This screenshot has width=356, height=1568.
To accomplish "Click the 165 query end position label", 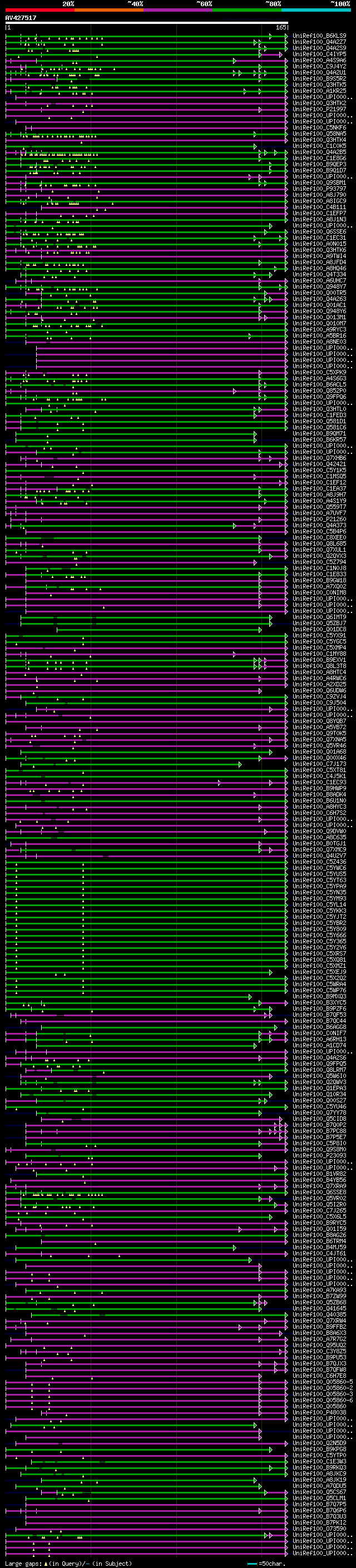I will pyautogui.click(x=281, y=28).
